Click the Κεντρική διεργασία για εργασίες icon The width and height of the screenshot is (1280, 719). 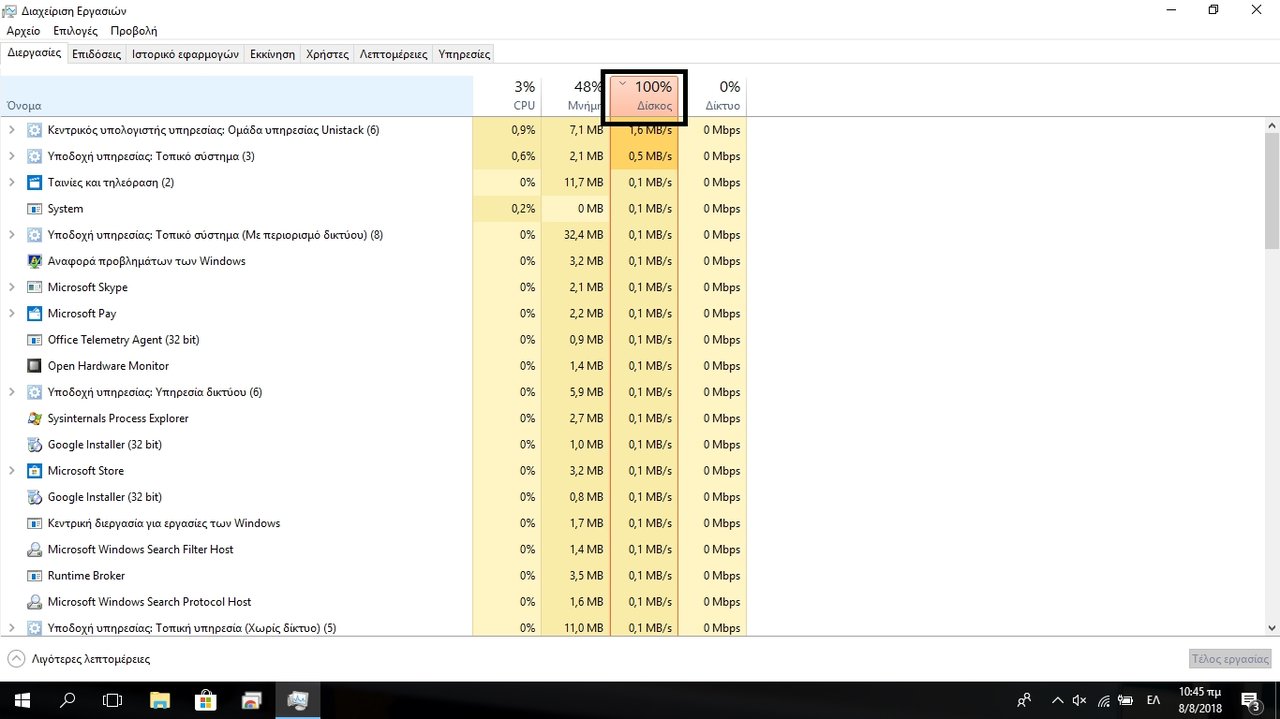click(34, 523)
